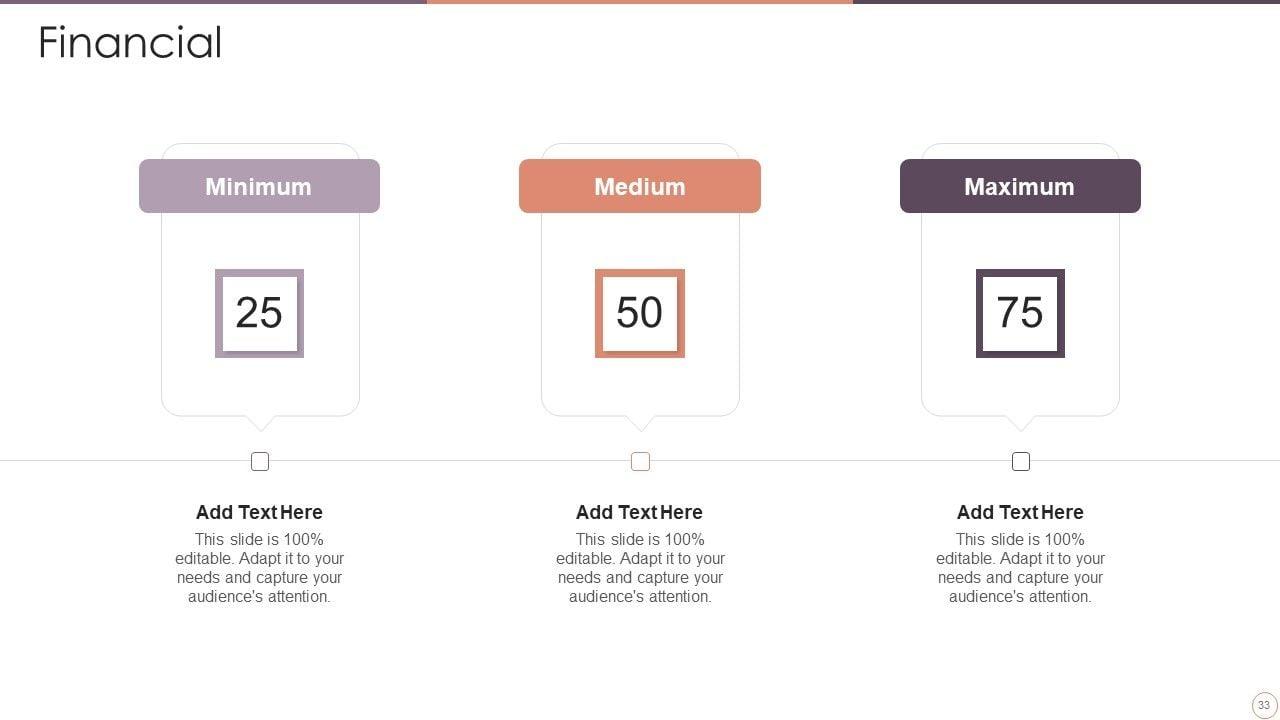1280x720 pixels.
Task: Select the left Add Text Here heading
Action: pos(259,512)
